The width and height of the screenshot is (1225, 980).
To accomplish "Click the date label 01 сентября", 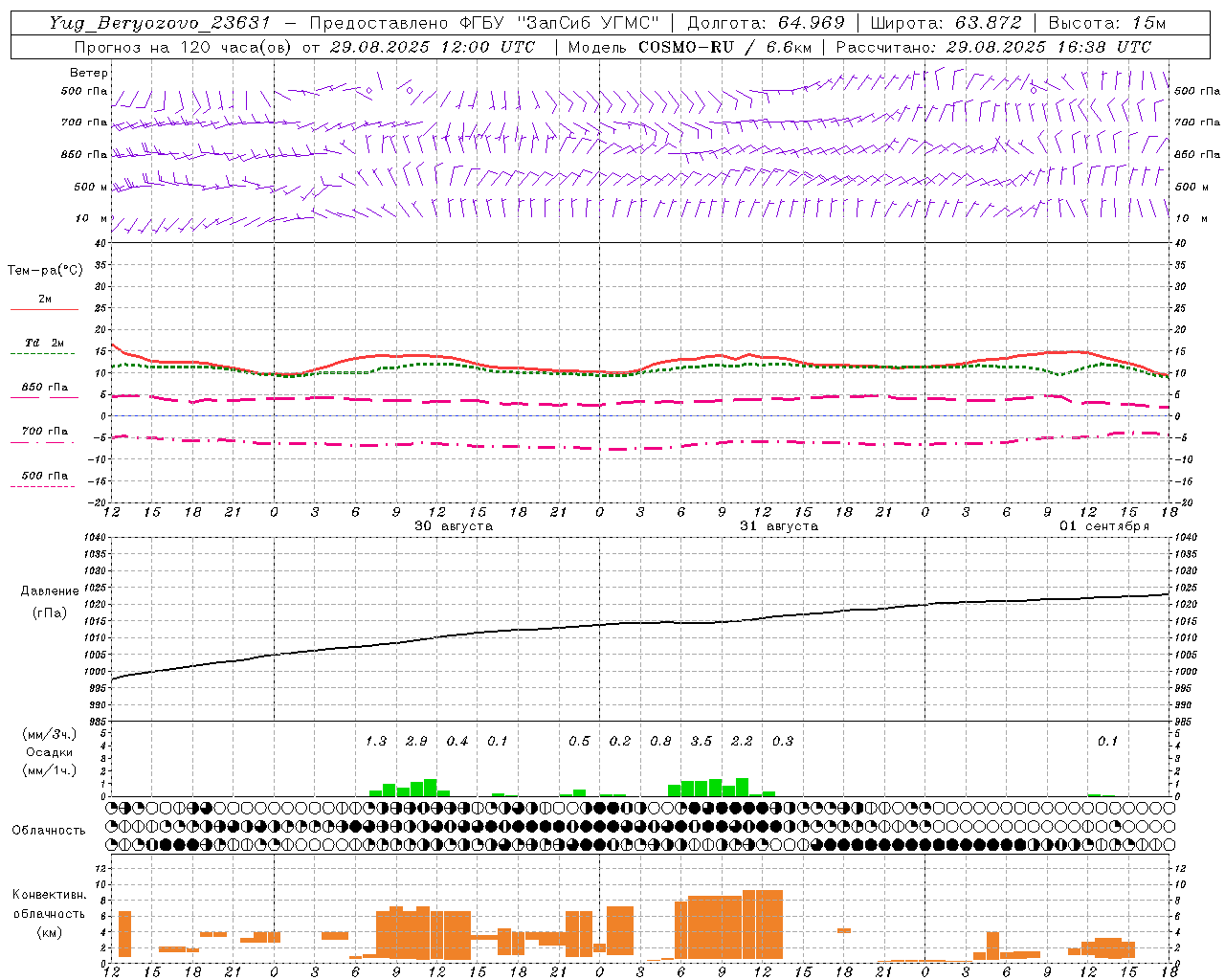I will (1104, 526).
